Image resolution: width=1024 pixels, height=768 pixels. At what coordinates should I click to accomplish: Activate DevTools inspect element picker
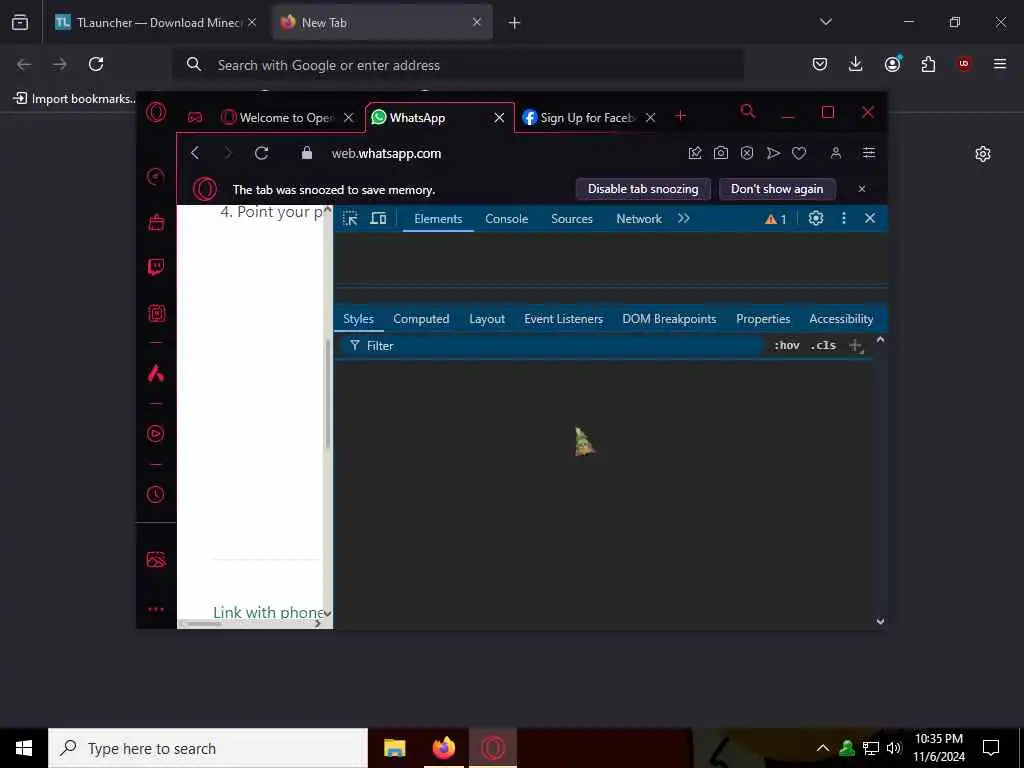click(350, 219)
